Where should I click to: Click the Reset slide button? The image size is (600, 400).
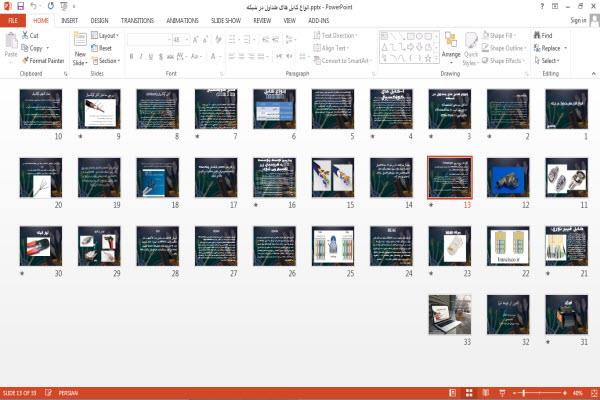(101, 48)
